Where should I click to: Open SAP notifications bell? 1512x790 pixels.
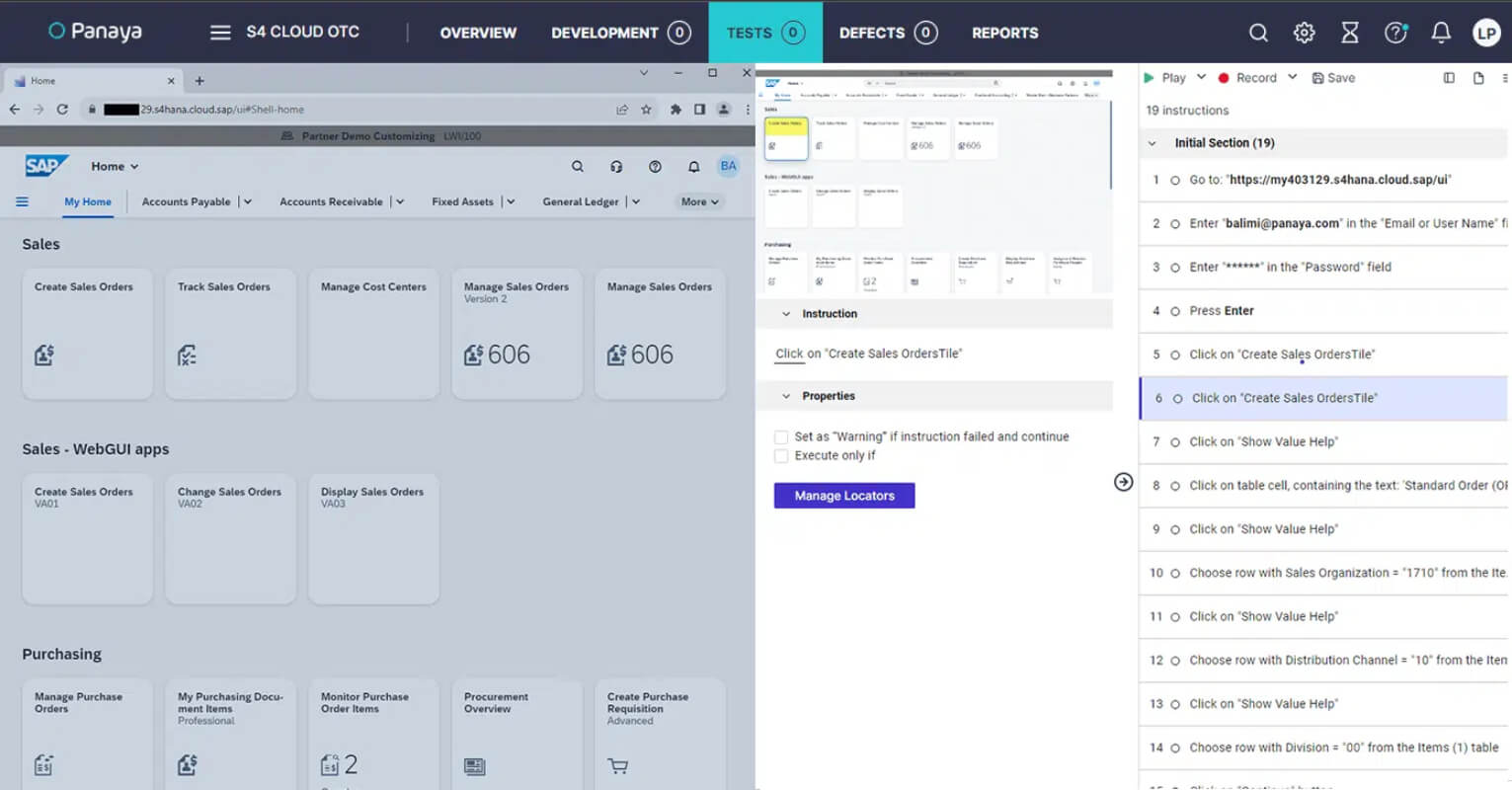coord(694,167)
